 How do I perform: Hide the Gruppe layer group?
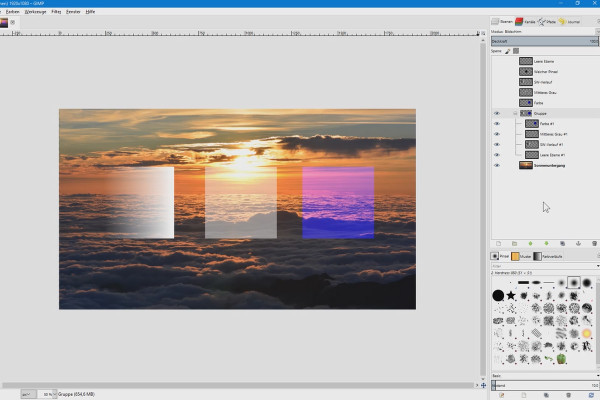coord(497,113)
